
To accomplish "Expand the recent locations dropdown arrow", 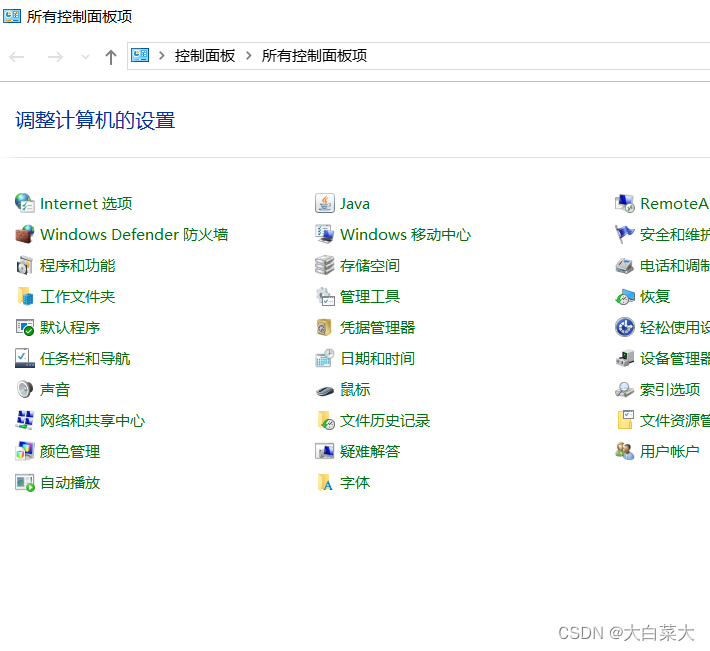I will click(85, 57).
